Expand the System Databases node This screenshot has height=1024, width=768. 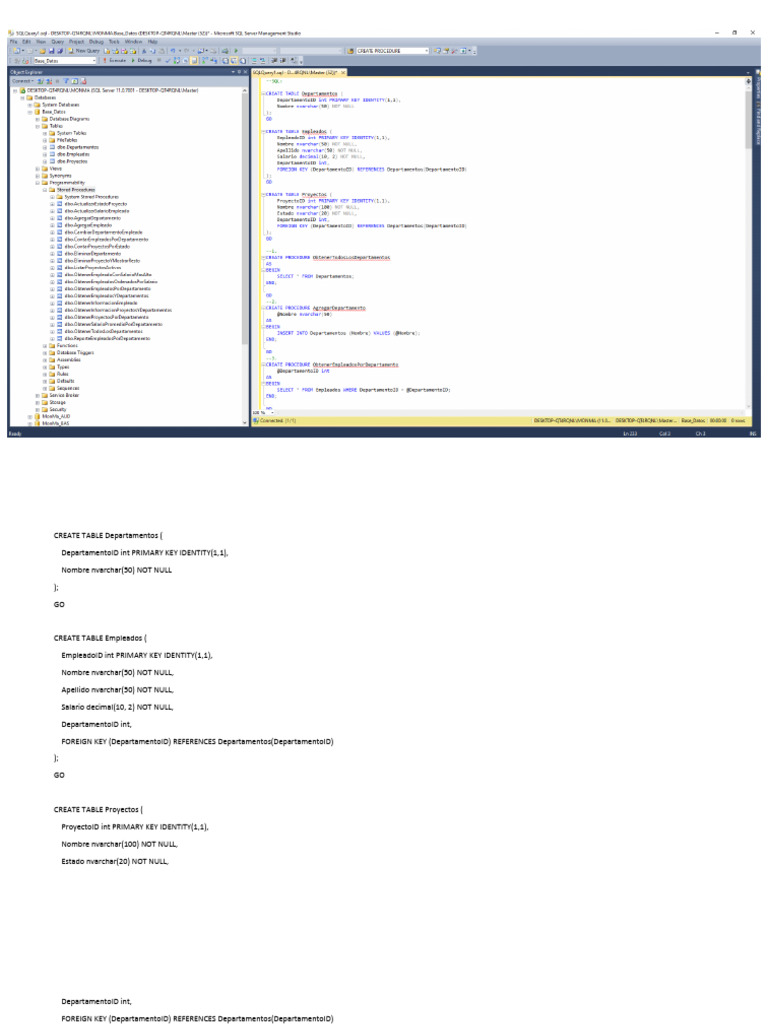(x=29, y=104)
